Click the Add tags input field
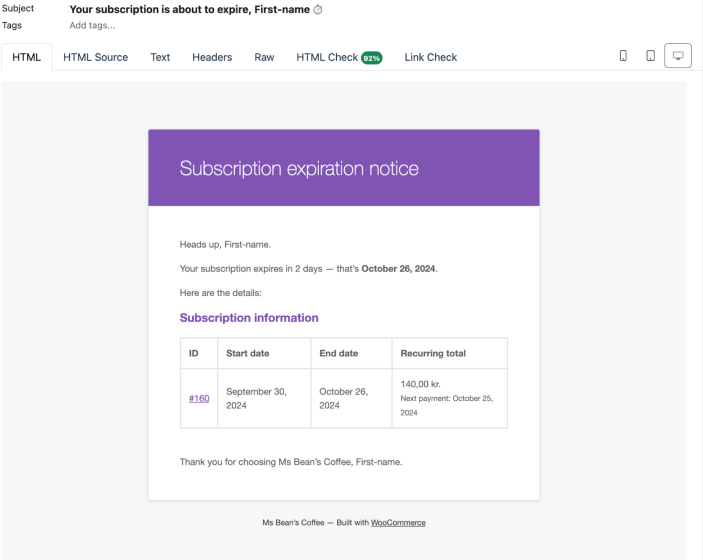Viewport: 703px width, 560px height. 92,26
